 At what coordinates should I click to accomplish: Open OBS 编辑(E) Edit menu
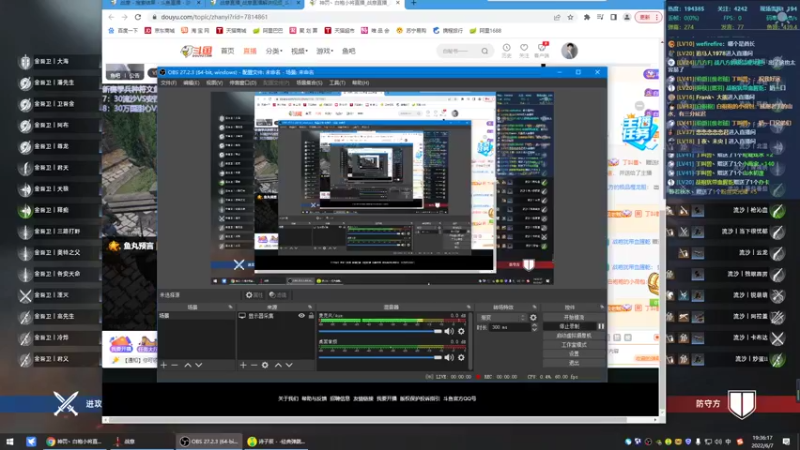pyautogui.click(x=191, y=83)
